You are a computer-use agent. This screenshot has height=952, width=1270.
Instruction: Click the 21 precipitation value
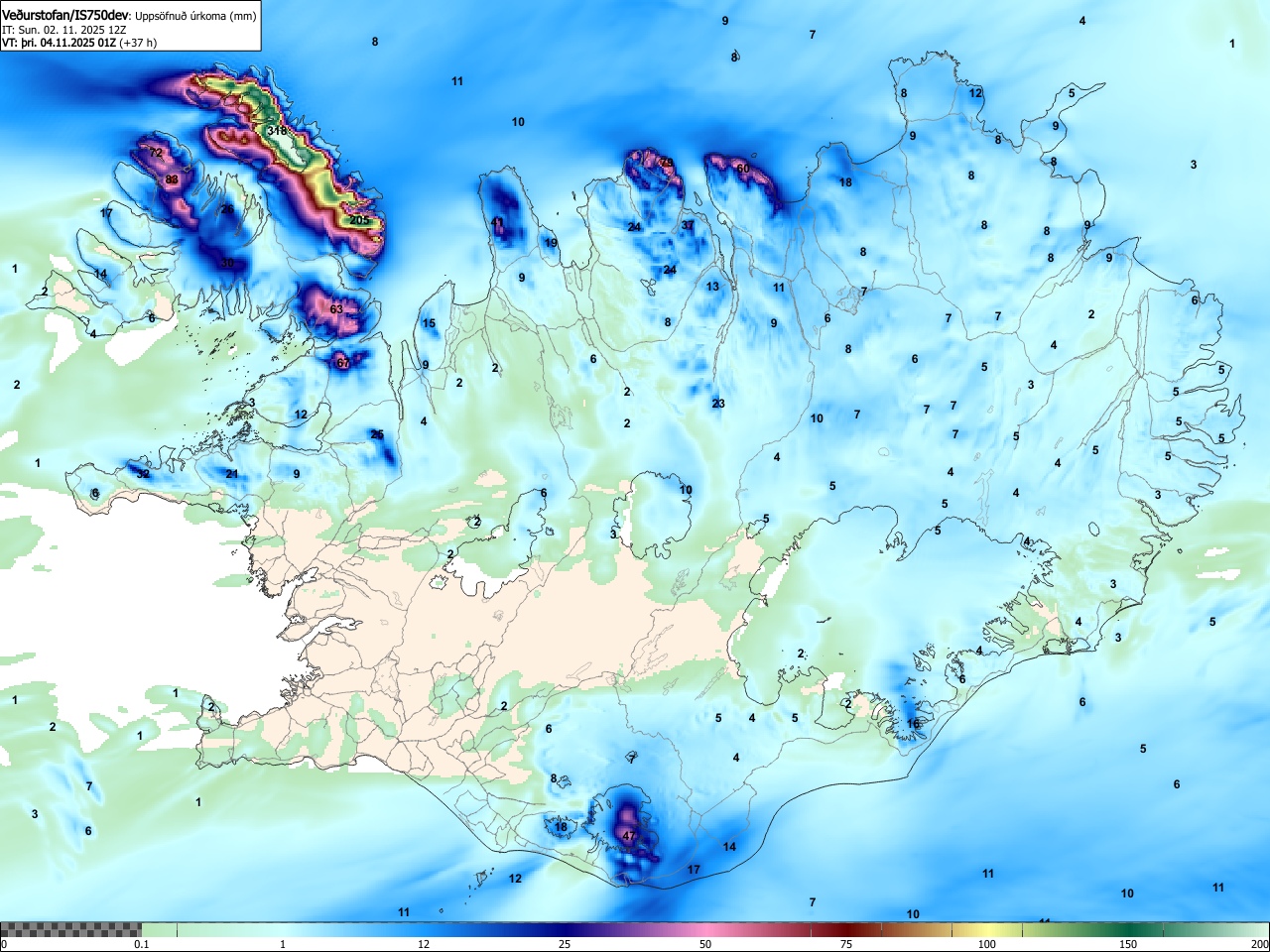(232, 474)
